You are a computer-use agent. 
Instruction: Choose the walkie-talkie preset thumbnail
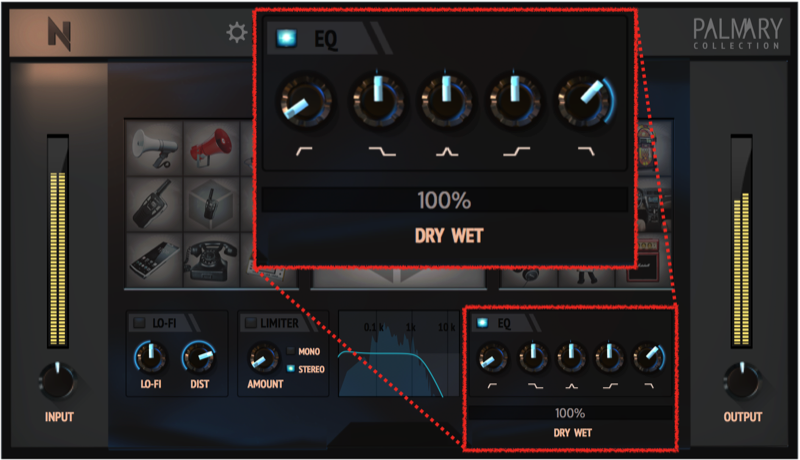click(154, 204)
